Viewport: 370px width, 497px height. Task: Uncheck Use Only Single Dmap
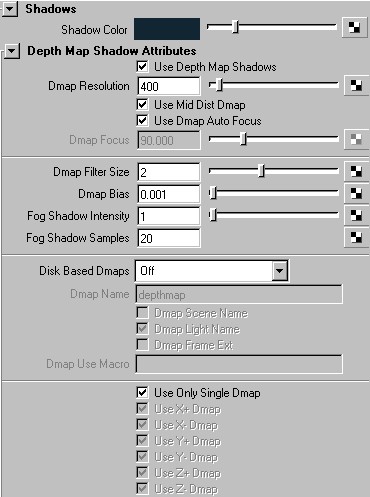142,392
